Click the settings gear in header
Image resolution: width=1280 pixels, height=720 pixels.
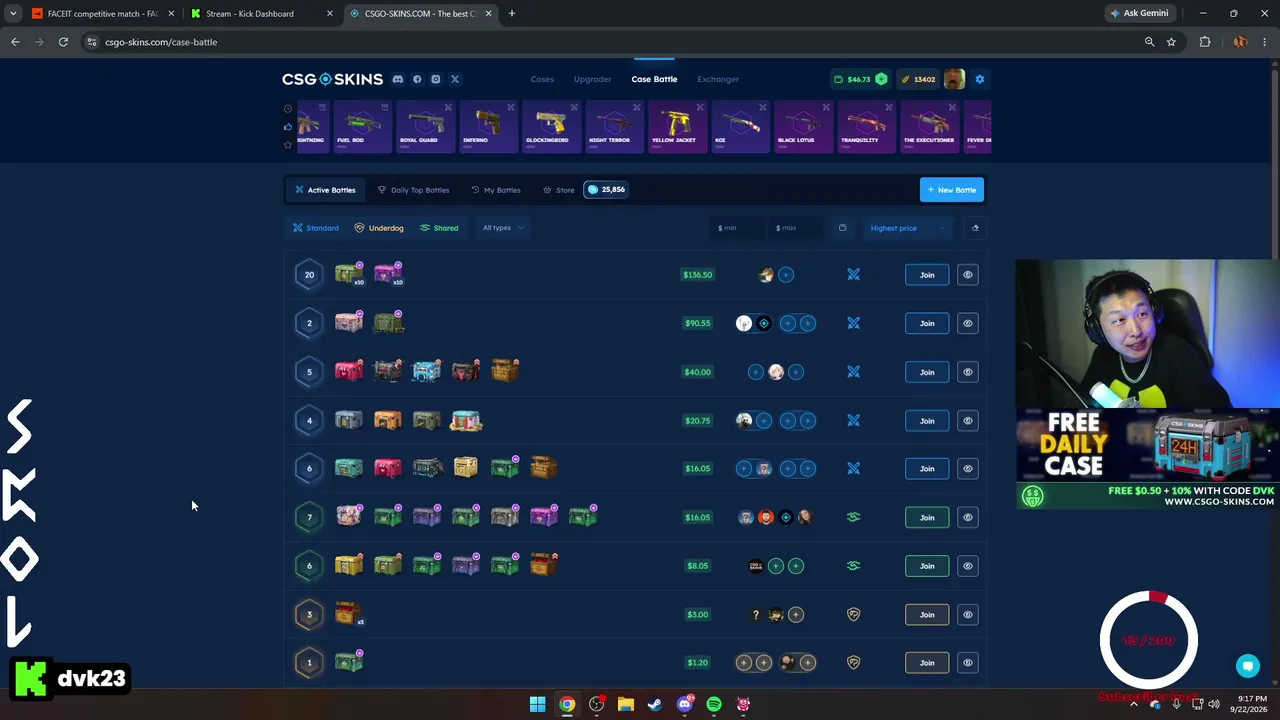pos(979,79)
